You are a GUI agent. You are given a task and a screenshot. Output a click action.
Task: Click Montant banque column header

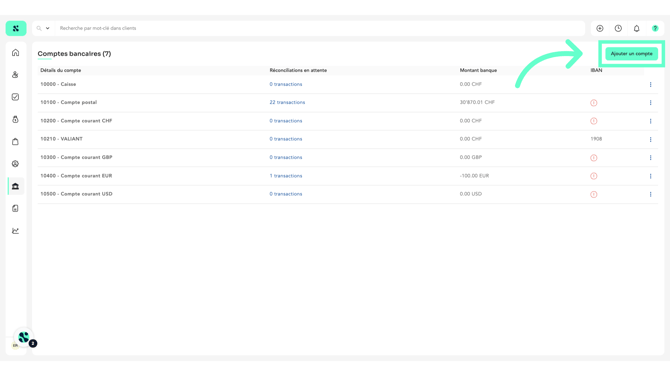click(x=478, y=70)
